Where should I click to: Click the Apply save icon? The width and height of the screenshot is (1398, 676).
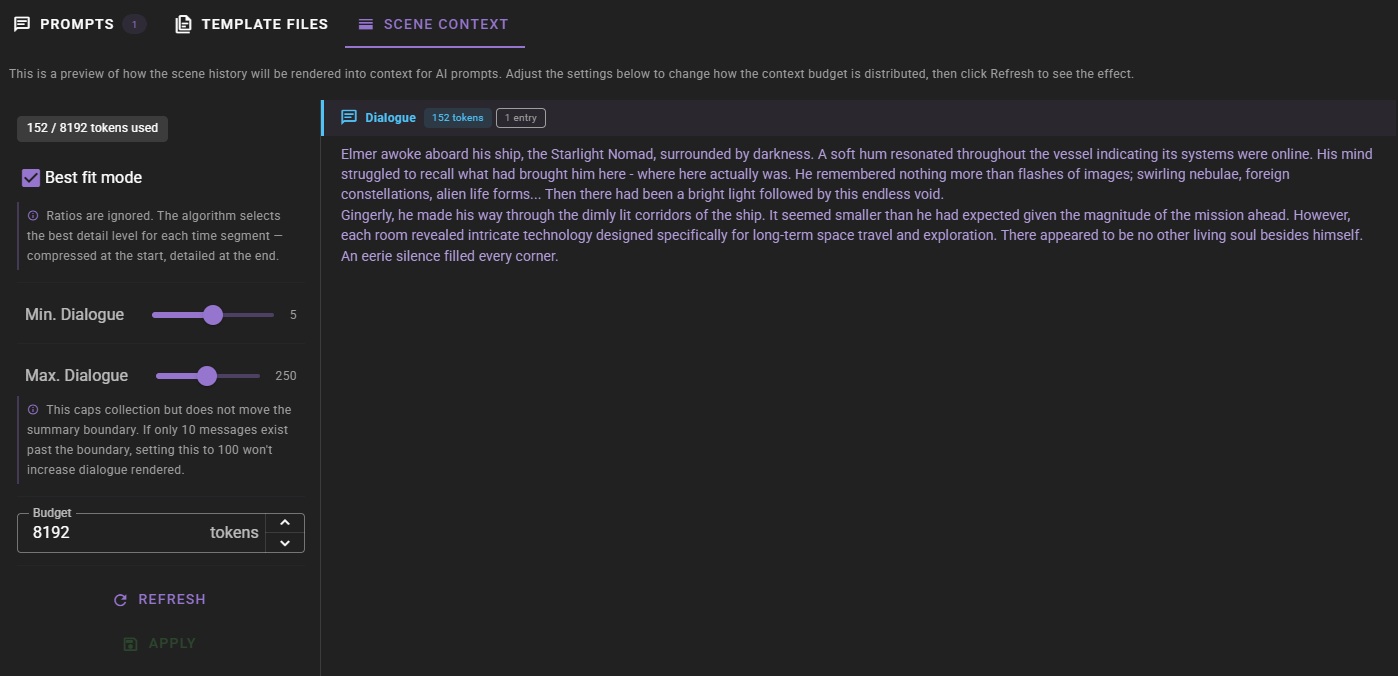click(130, 644)
